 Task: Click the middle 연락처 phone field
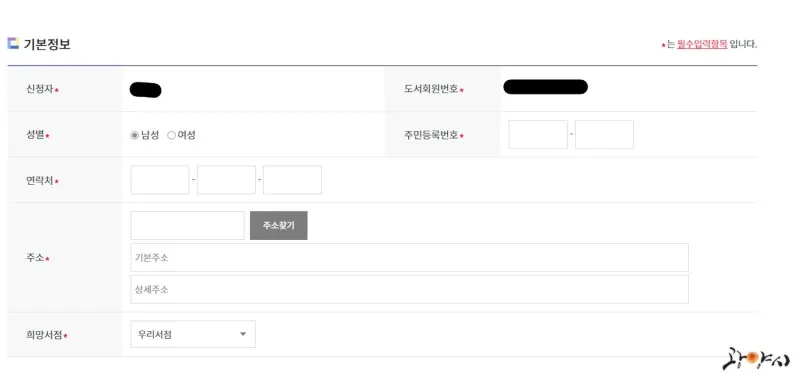[227, 180]
